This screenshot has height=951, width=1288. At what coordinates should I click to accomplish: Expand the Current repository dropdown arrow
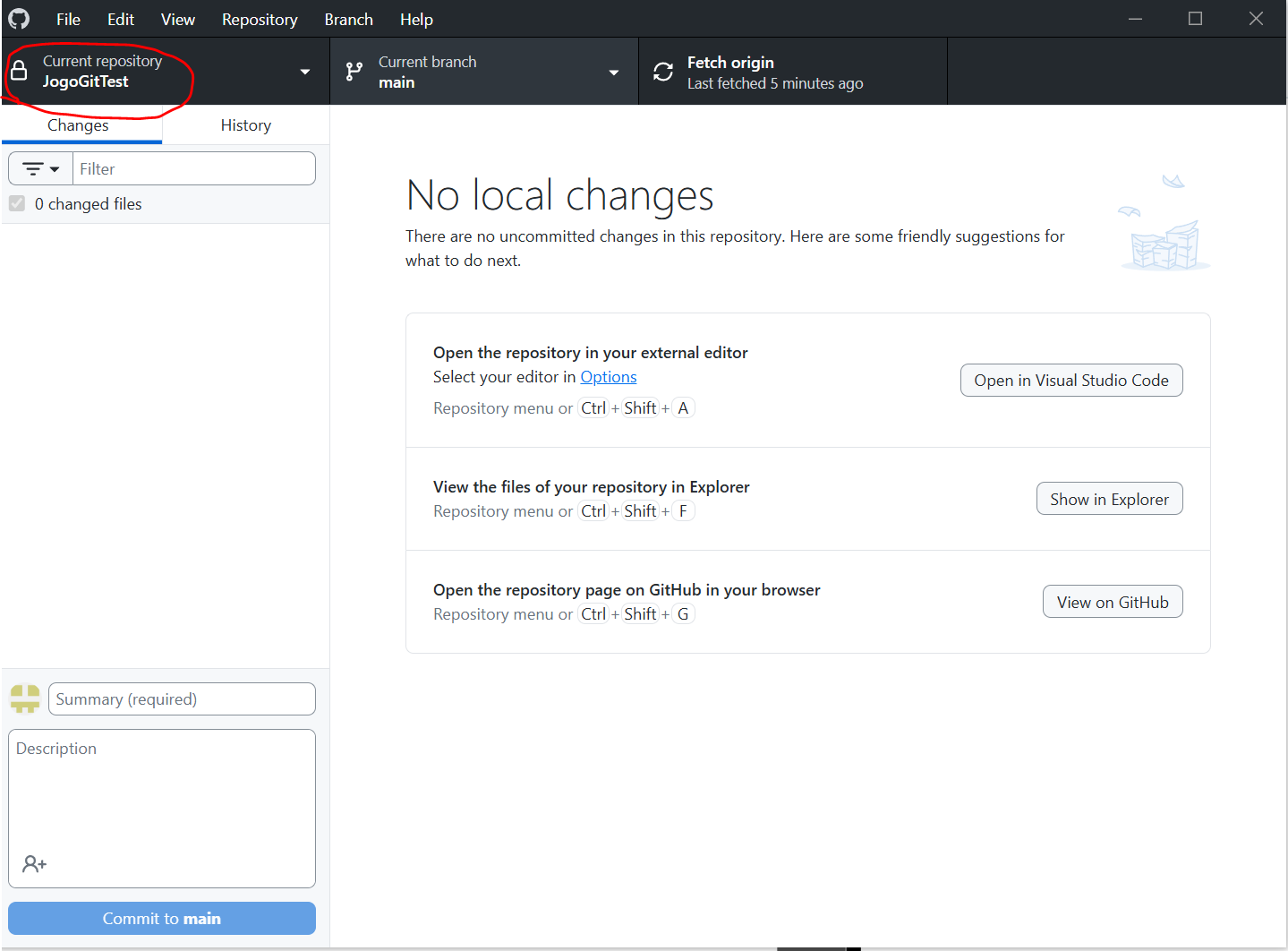(x=305, y=72)
